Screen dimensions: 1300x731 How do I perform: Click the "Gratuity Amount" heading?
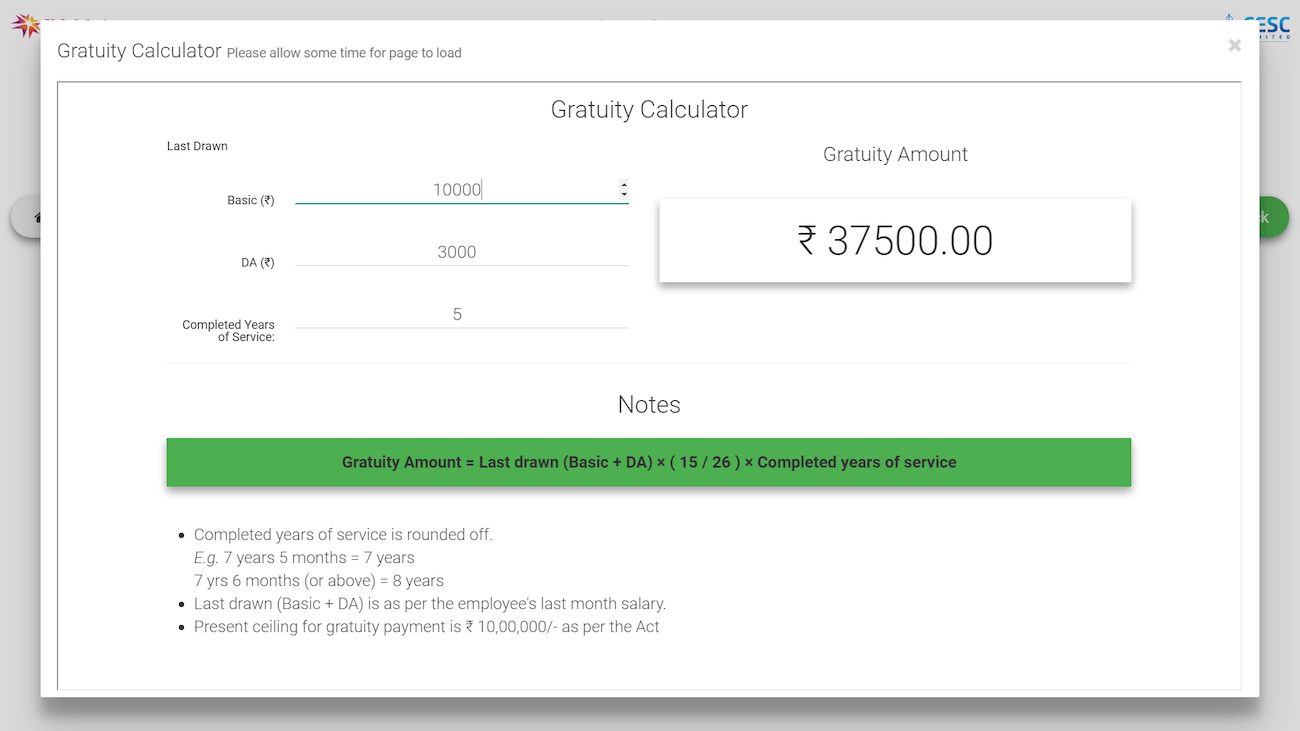(x=895, y=154)
